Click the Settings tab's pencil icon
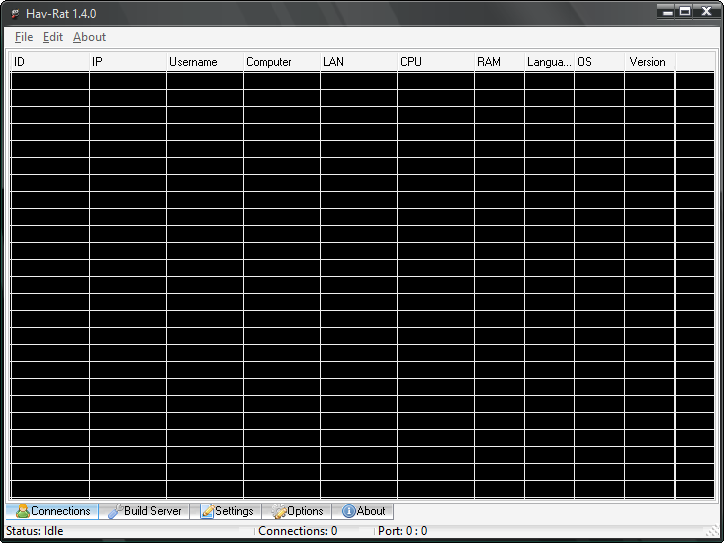Viewport: 724px width, 543px height. [x=207, y=511]
